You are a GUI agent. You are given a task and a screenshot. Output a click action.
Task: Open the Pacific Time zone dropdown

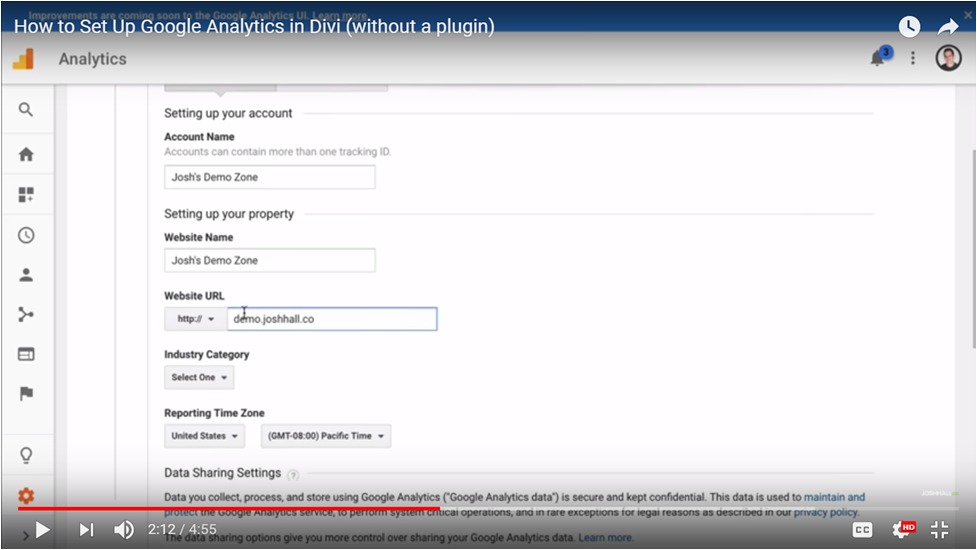point(325,436)
